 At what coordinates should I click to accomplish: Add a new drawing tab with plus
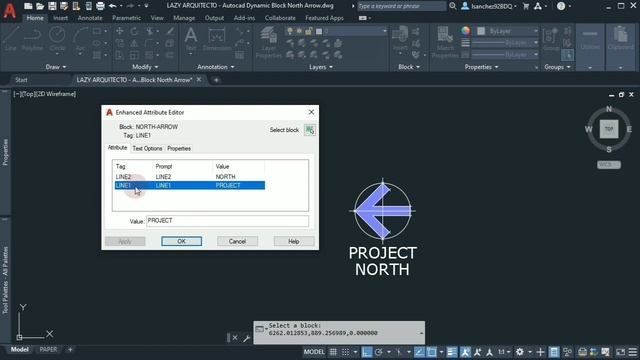[216, 80]
